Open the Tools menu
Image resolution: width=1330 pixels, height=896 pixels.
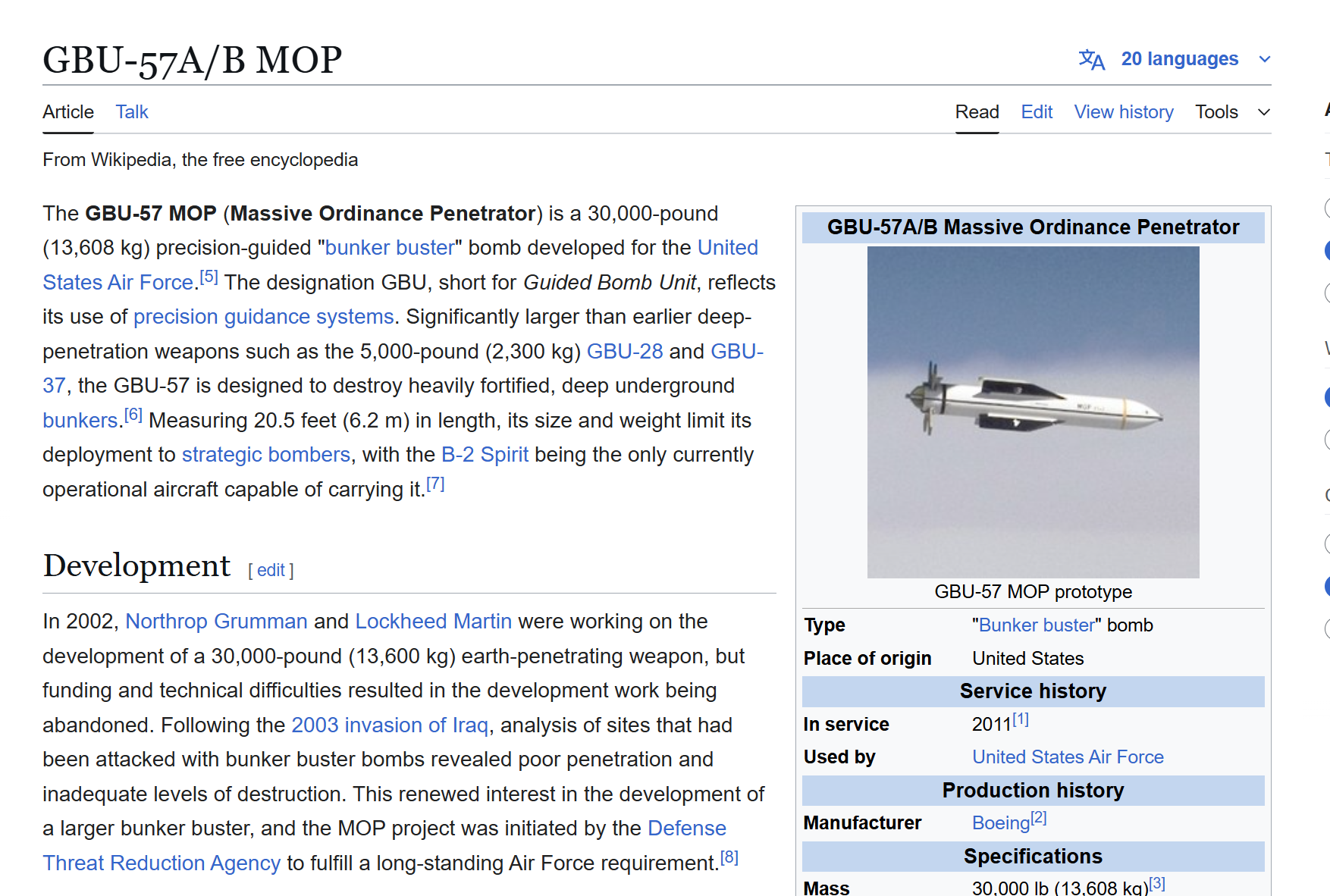(1216, 112)
